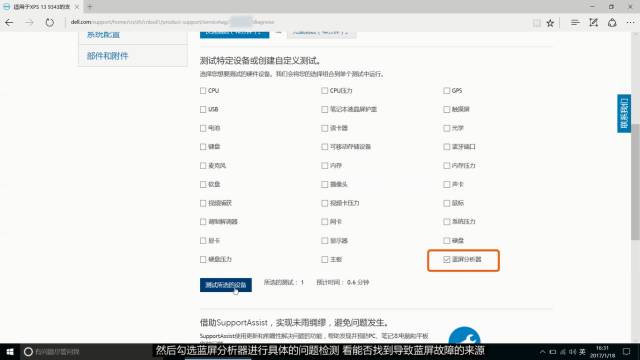Uncheck the 蓝屏分析器 blue screen analyzer
This screenshot has height=360, width=640.
(x=447, y=259)
